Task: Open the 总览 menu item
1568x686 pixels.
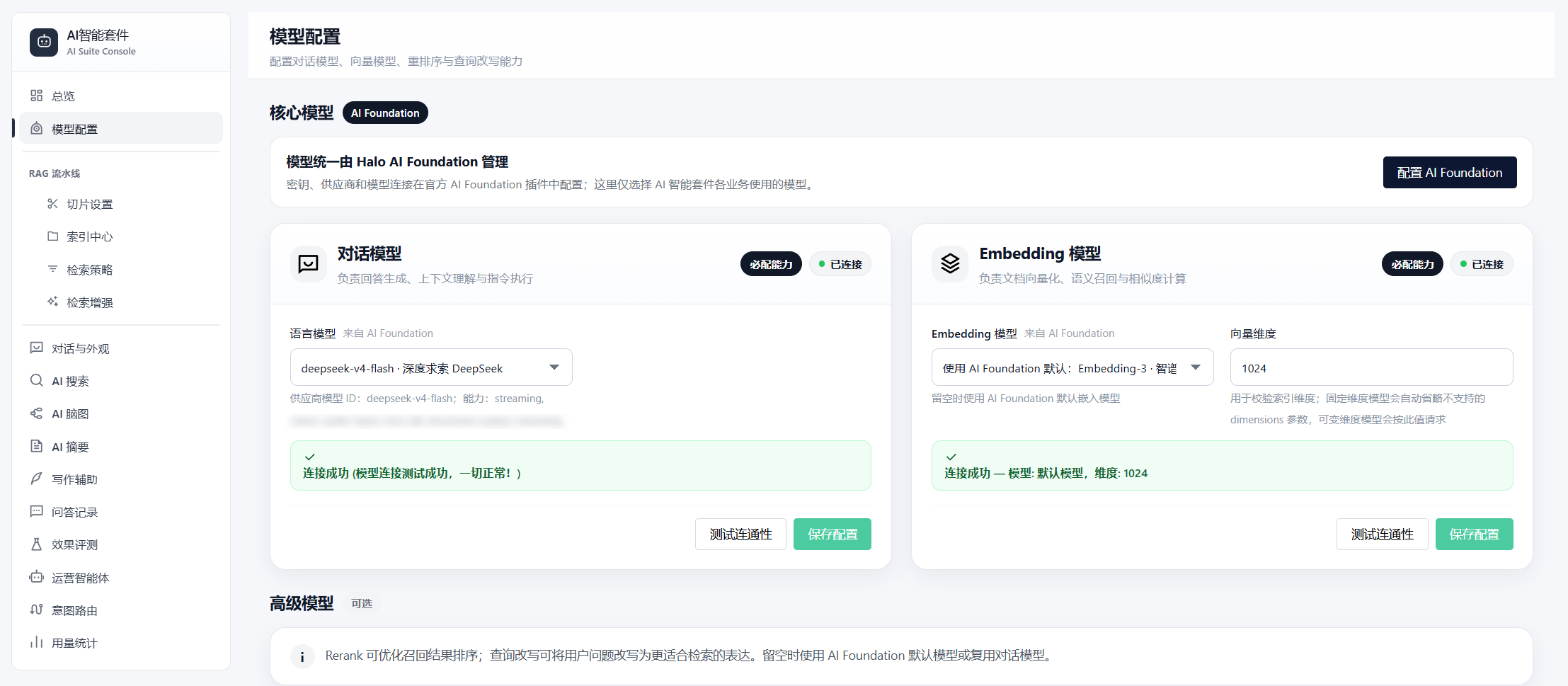Action: (121, 96)
